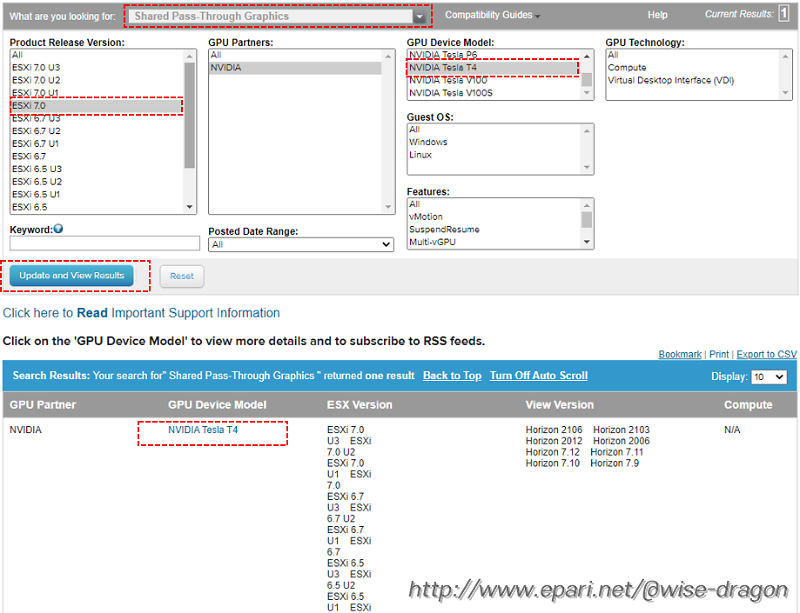Image resolution: width=800 pixels, height=613 pixels.
Task: Select ESXi 6.5 U2 release version
Action: point(97,182)
